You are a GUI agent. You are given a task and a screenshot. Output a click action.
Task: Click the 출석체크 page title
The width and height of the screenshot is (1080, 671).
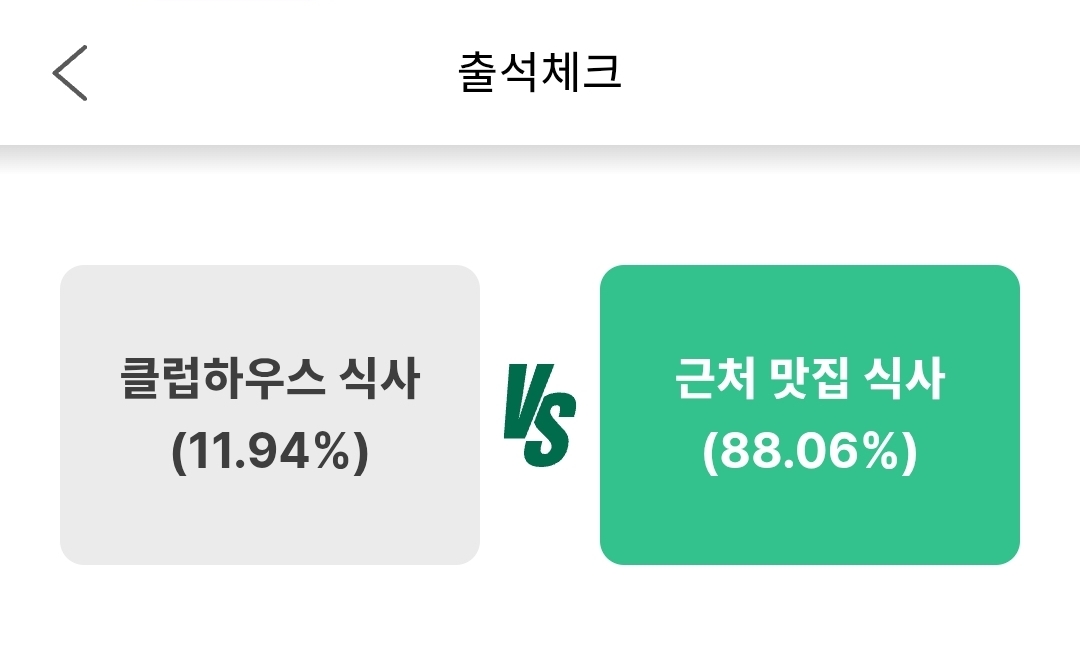click(540, 73)
